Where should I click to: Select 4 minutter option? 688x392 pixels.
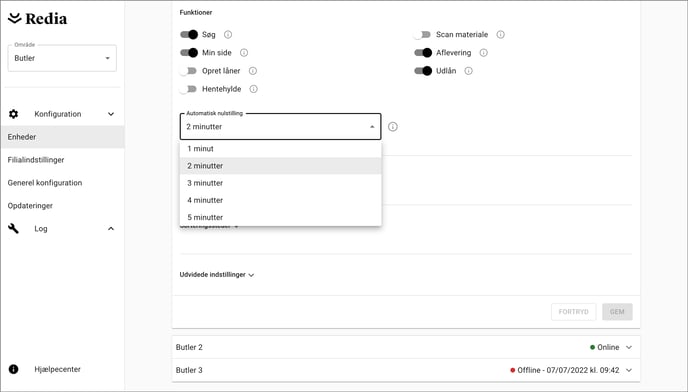pos(280,200)
